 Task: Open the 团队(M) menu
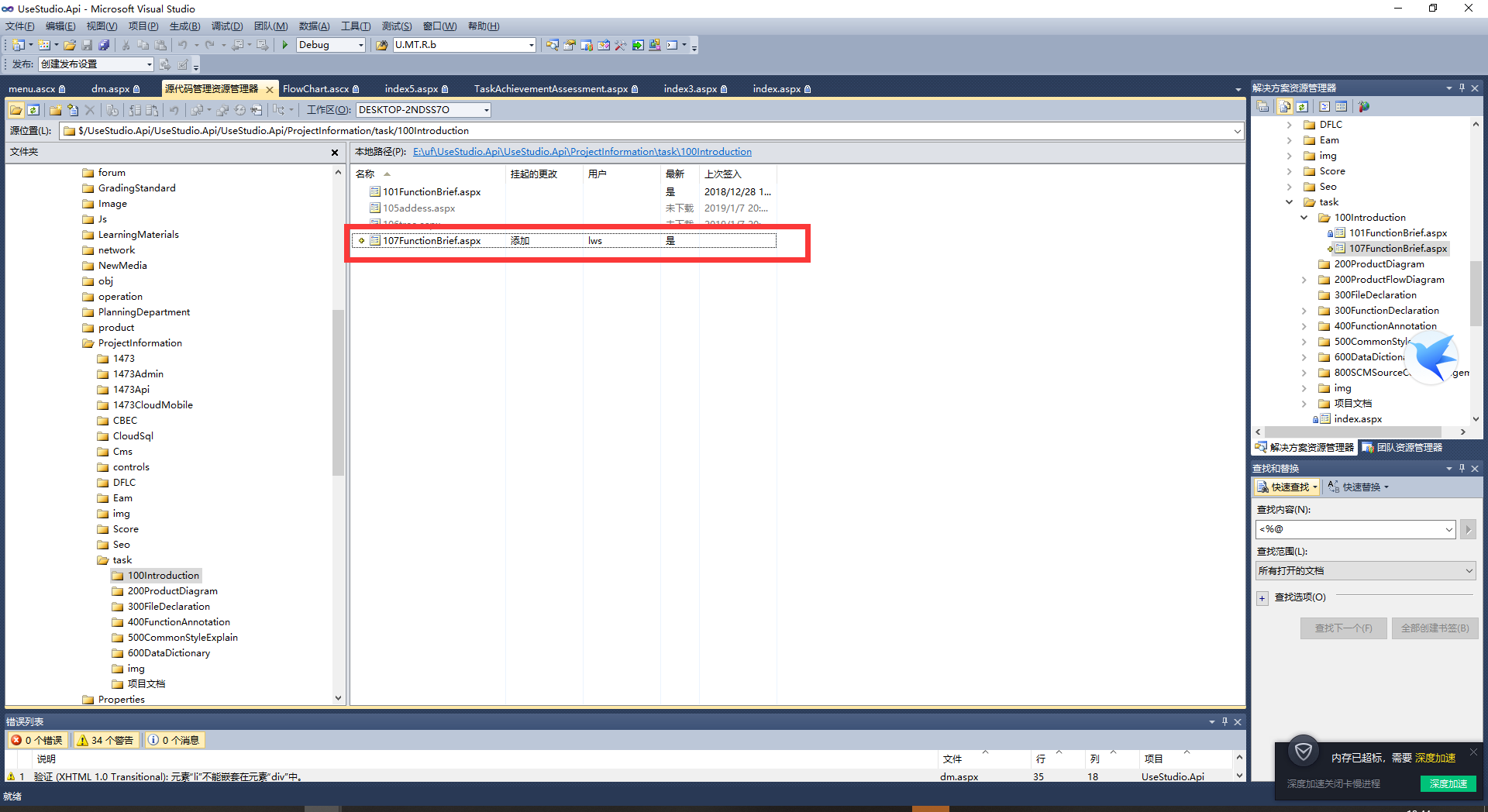(x=270, y=26)
